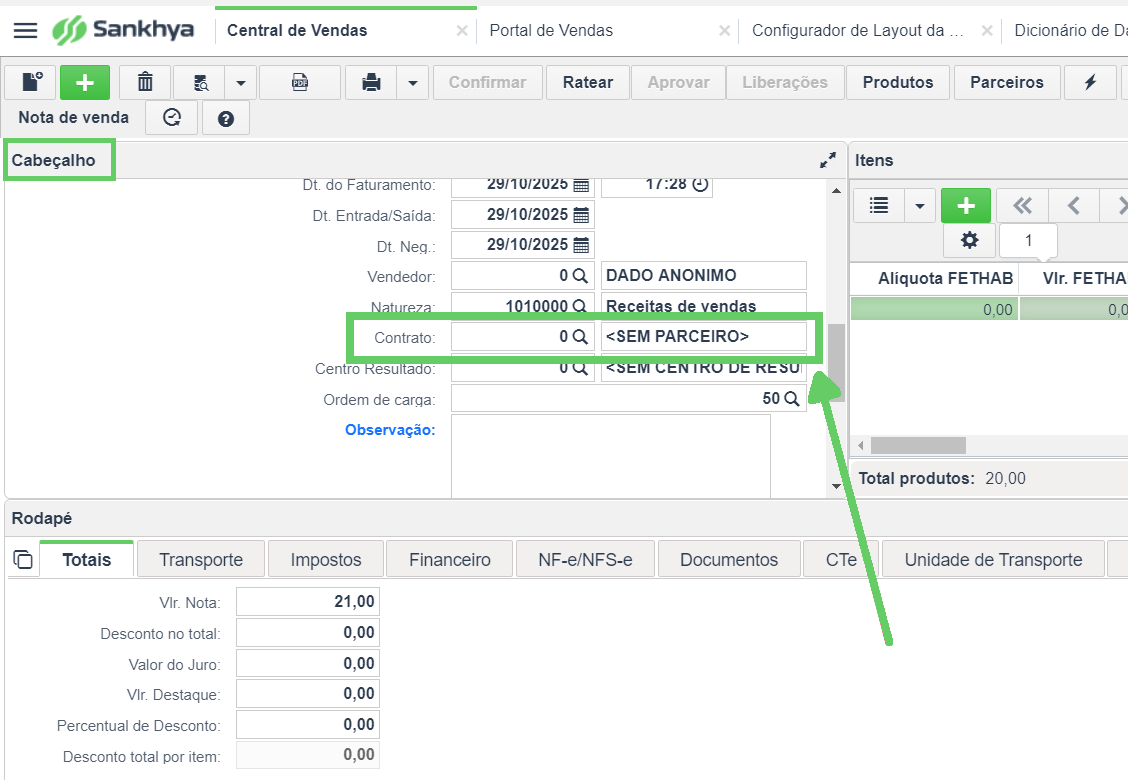Image resolution: width=1128 pixels, height=780 pixels.
Task: Open the hamburger main menu
Action: click(x=25, y=30)
